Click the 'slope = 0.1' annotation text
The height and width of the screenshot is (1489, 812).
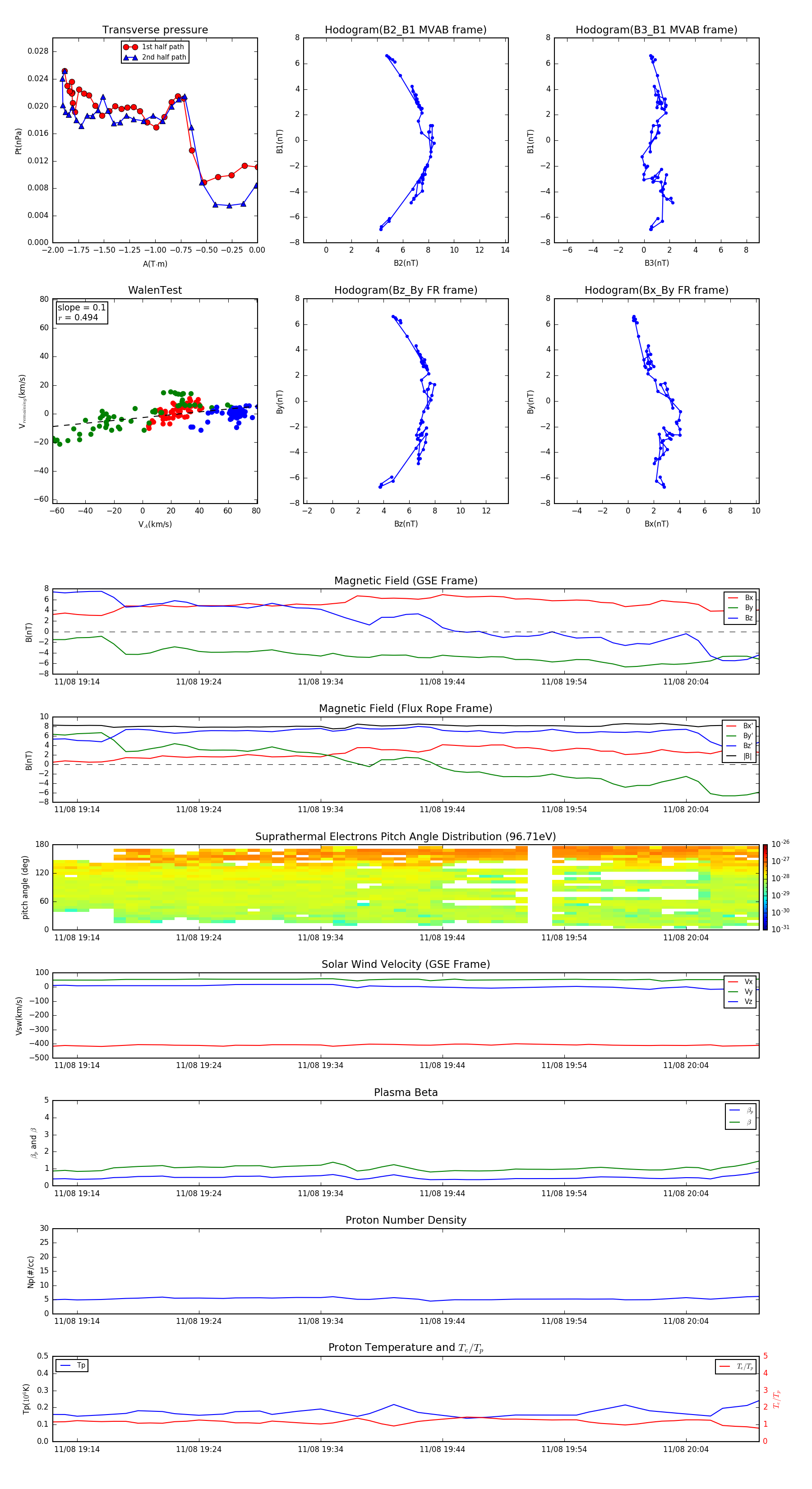[x=82, y=308]
